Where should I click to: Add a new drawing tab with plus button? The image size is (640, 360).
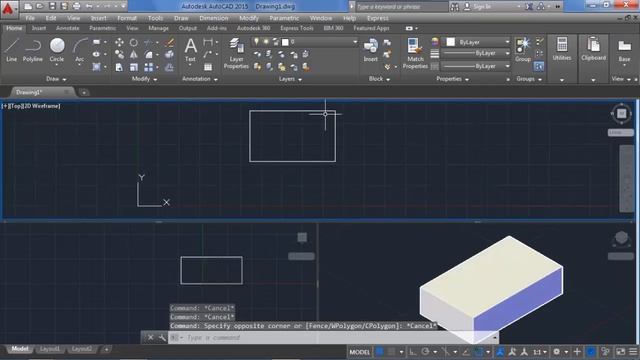coord(84,93)
